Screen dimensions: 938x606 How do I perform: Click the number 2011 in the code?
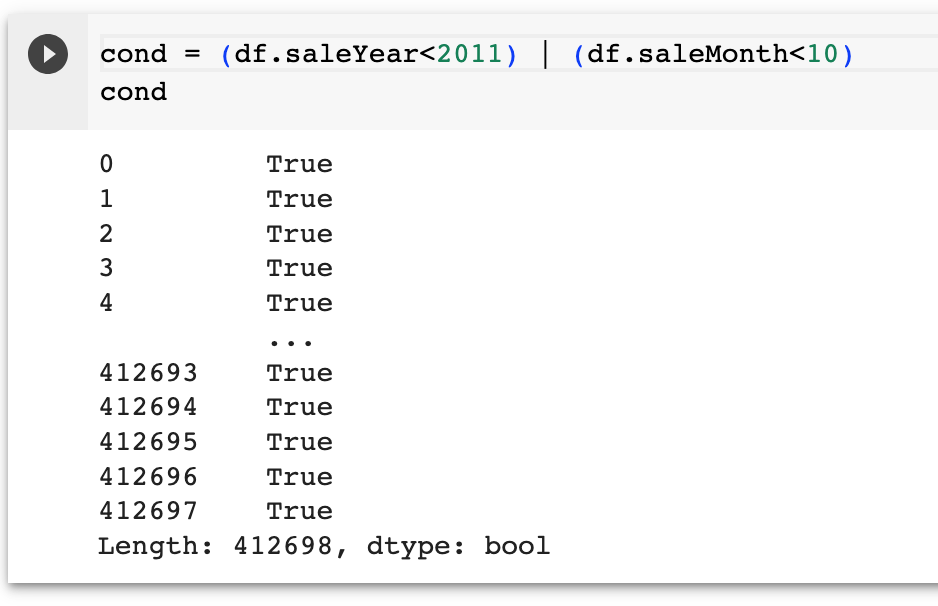point(470,54)
